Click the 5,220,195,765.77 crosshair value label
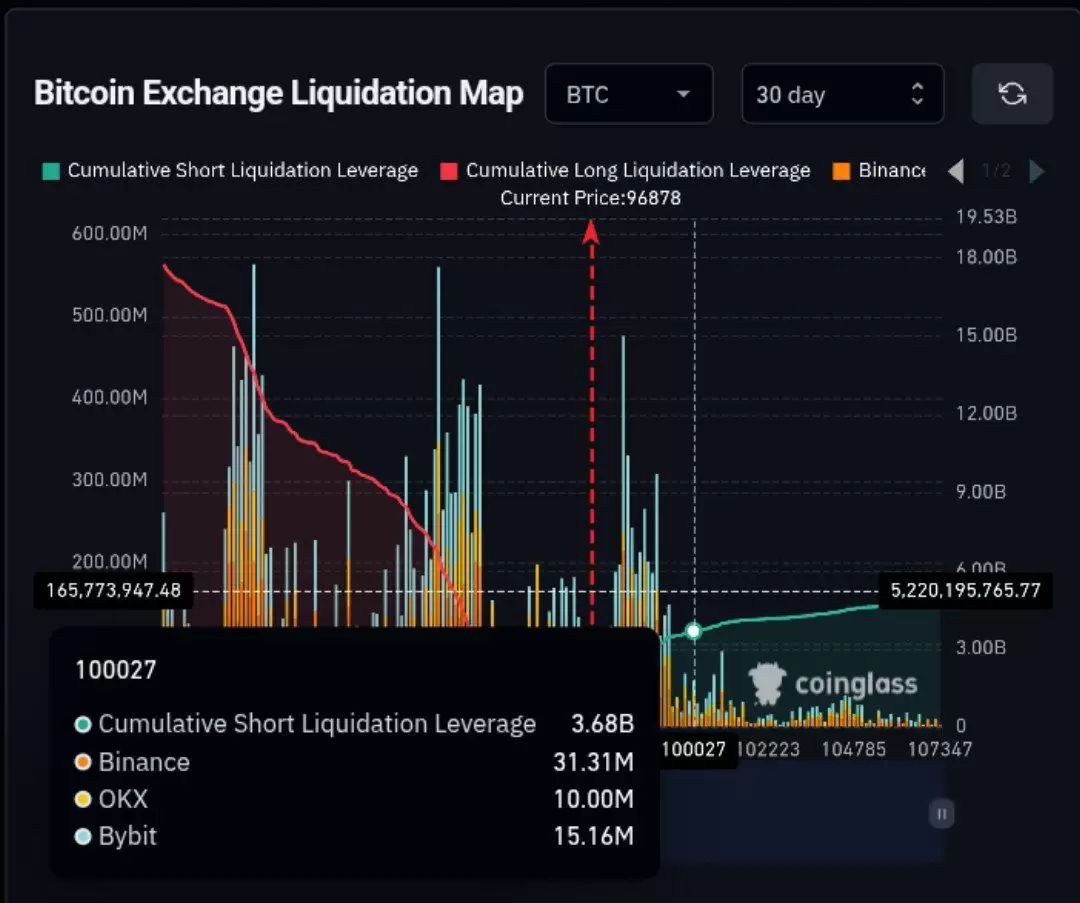 point(966,590)
